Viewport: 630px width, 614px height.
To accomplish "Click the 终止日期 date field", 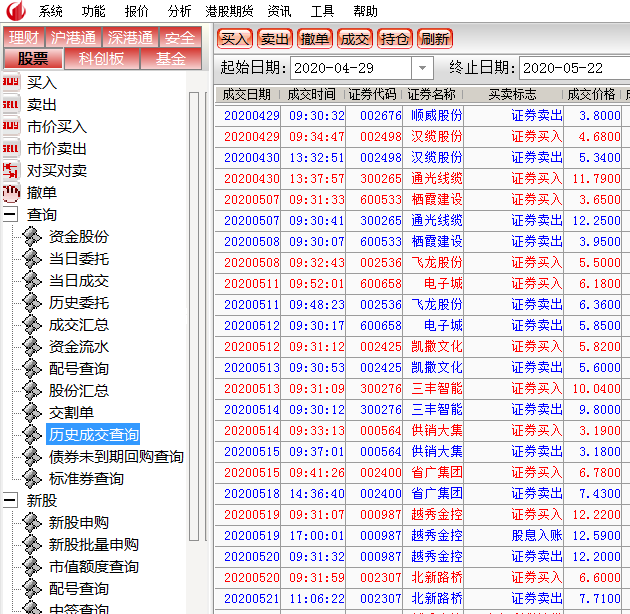I will (x=575, y=68).
